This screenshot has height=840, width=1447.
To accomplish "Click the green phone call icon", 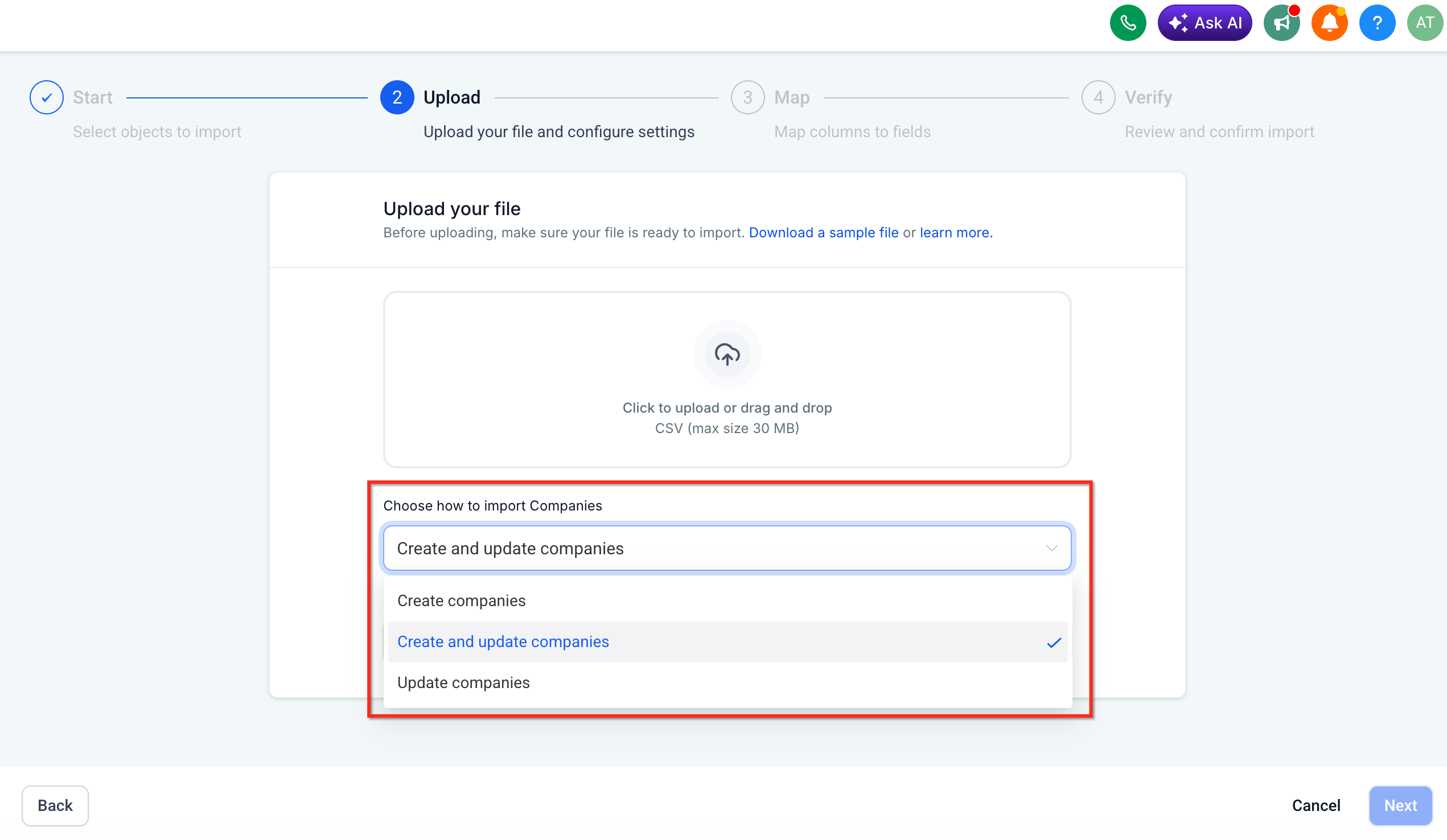I will click(x=1128, y=23).
